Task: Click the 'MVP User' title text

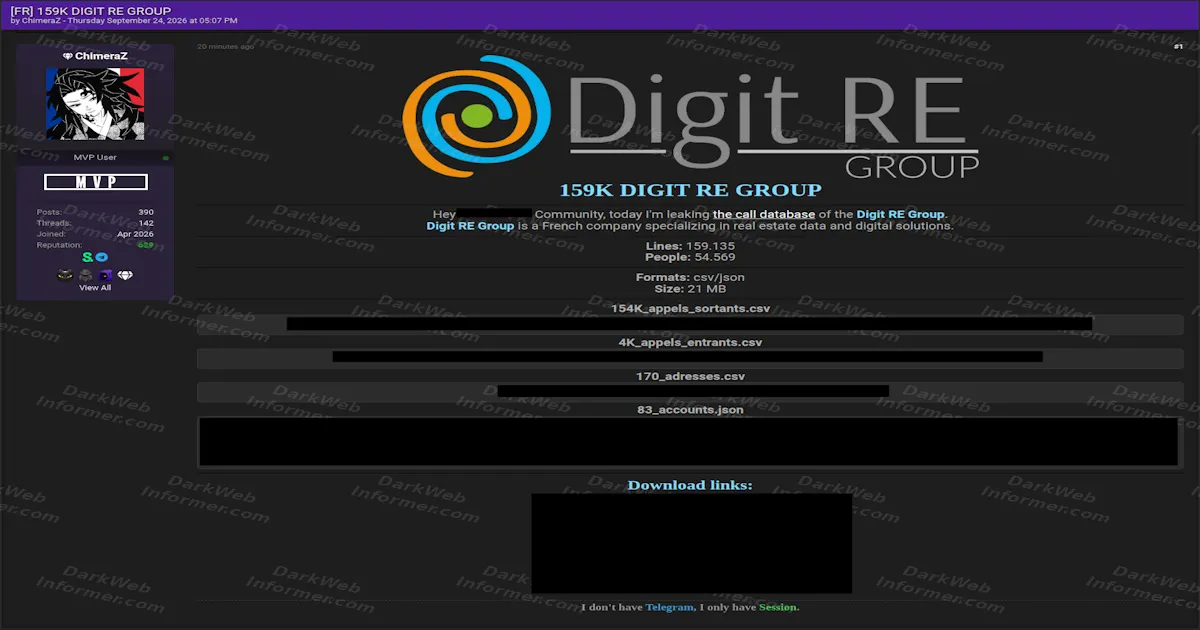Action: (95, 157)
